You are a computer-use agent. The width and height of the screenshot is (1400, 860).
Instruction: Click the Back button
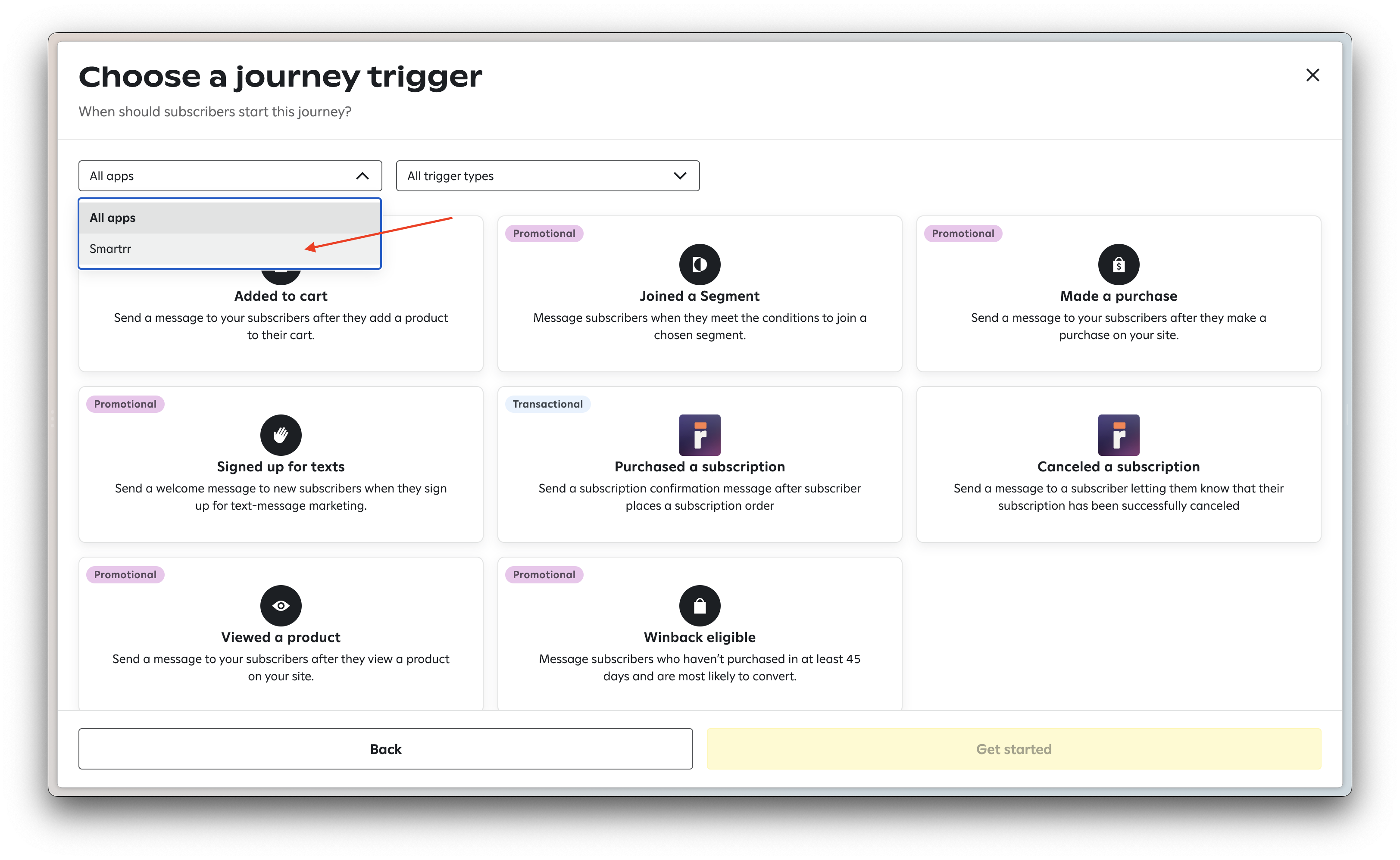385,749
